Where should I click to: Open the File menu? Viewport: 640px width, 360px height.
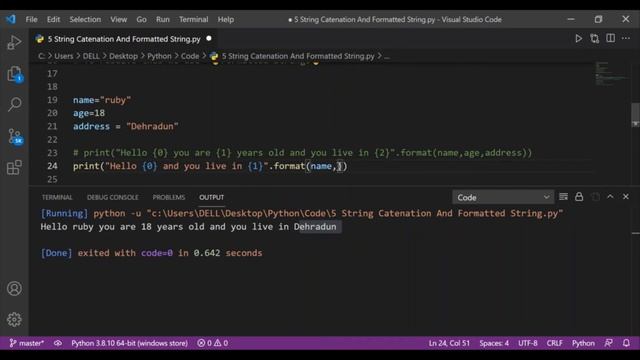pos(31,19)
